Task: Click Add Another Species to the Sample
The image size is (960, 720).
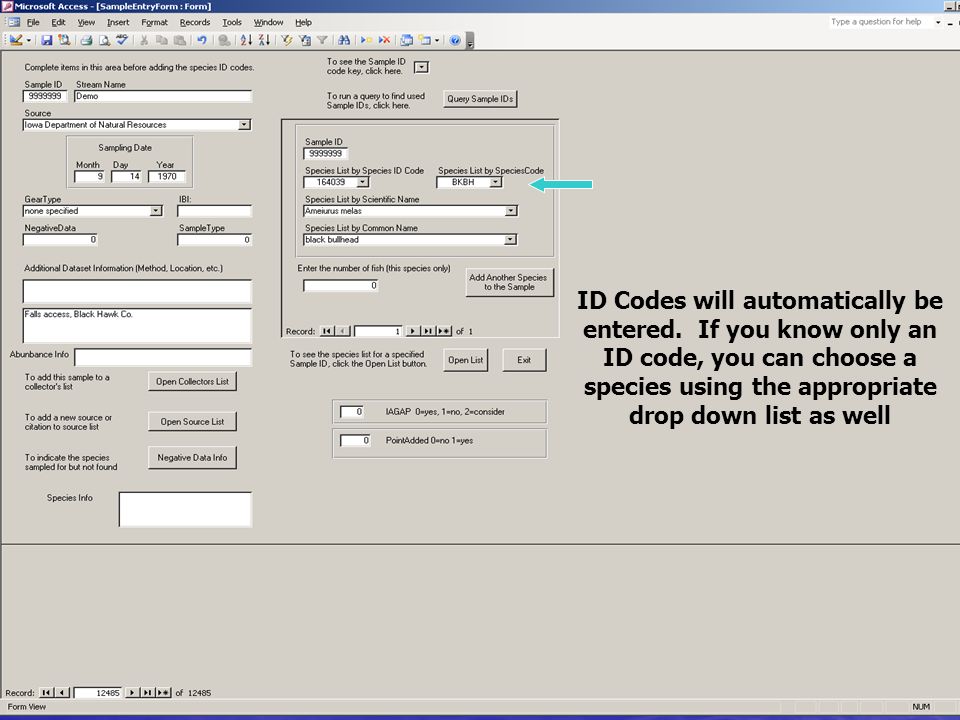Action: (x=509, y=282)
